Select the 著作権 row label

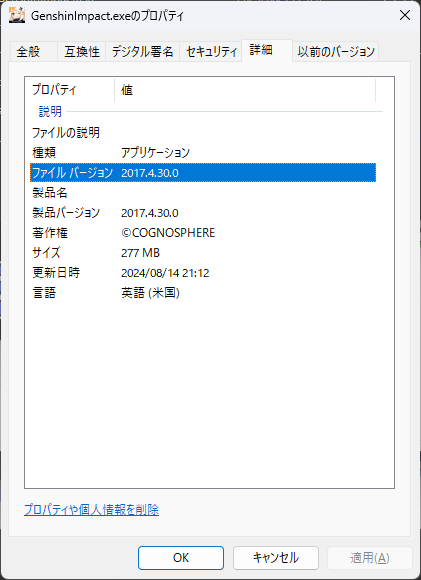tap(50, 233)
